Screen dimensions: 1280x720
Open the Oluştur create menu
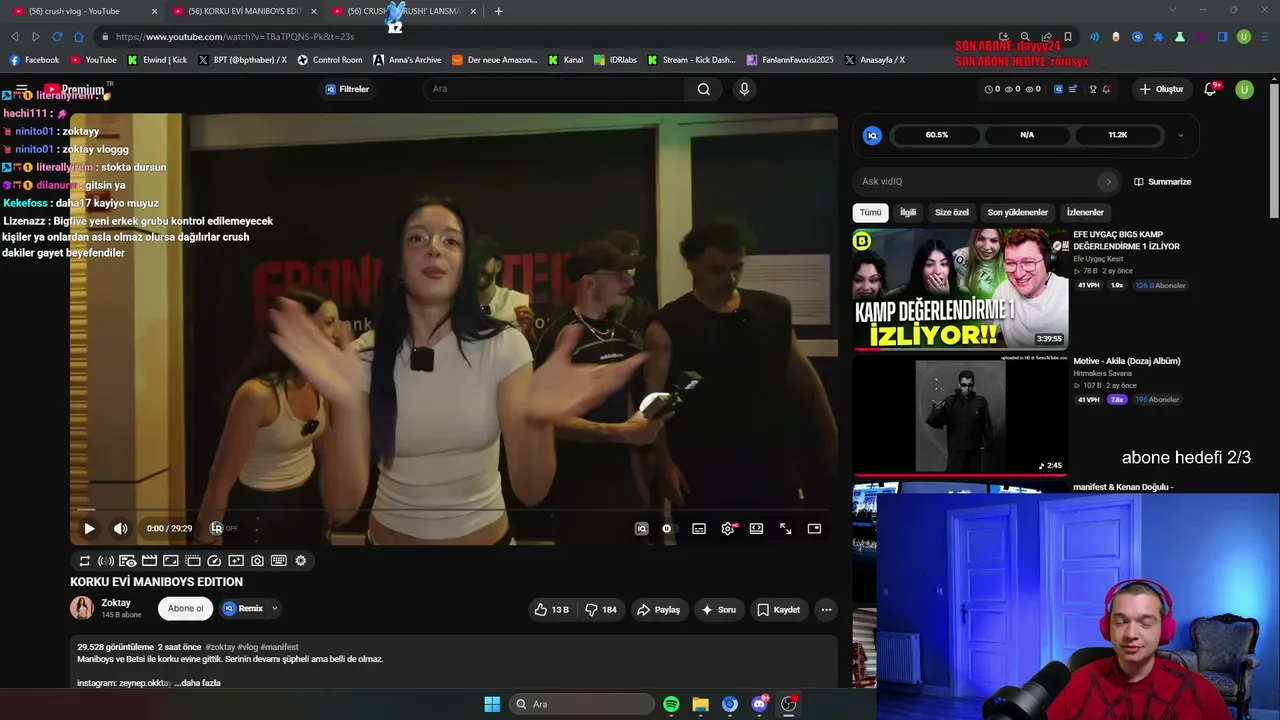1161,89
